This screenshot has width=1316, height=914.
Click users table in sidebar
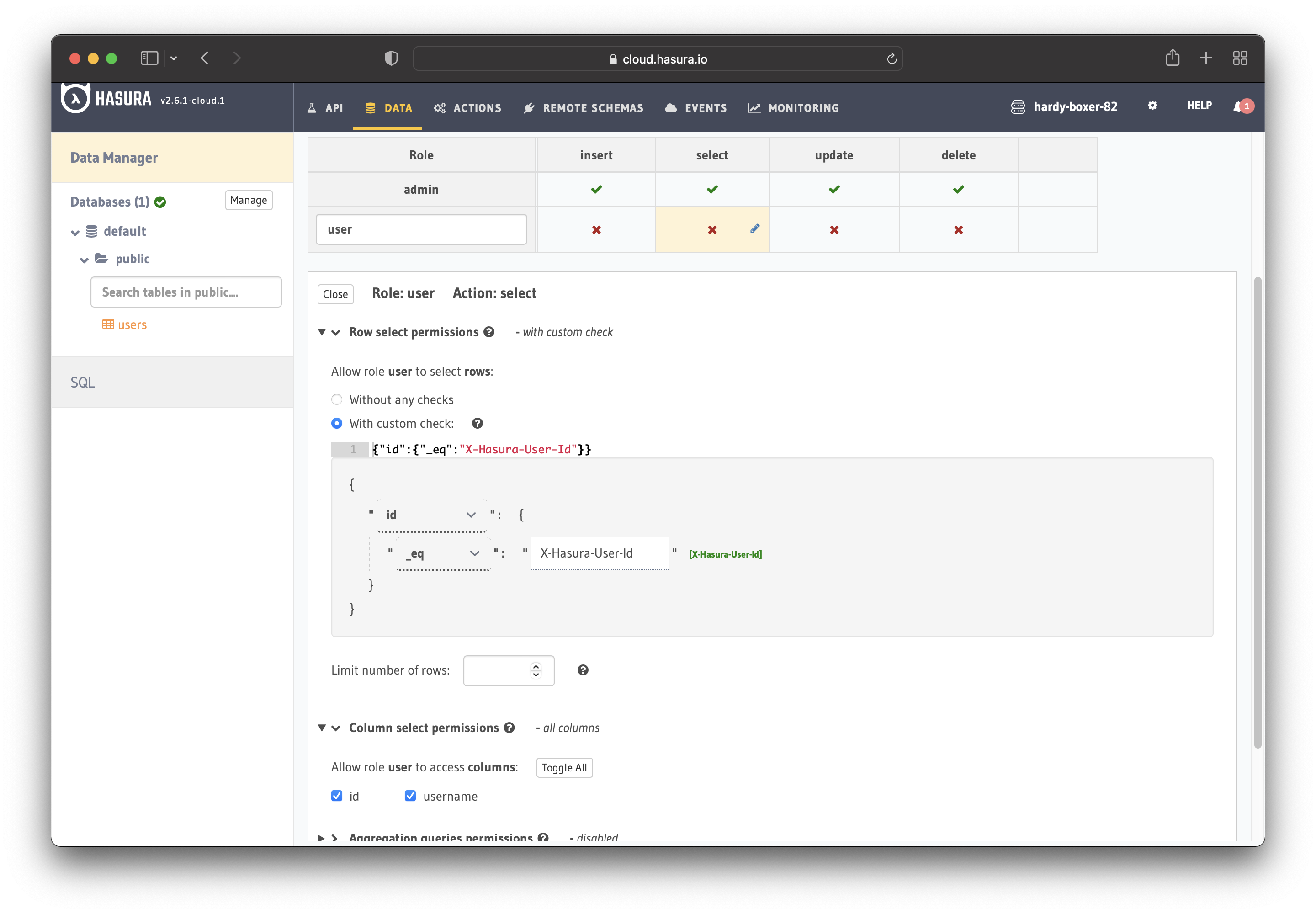[133, 324]
